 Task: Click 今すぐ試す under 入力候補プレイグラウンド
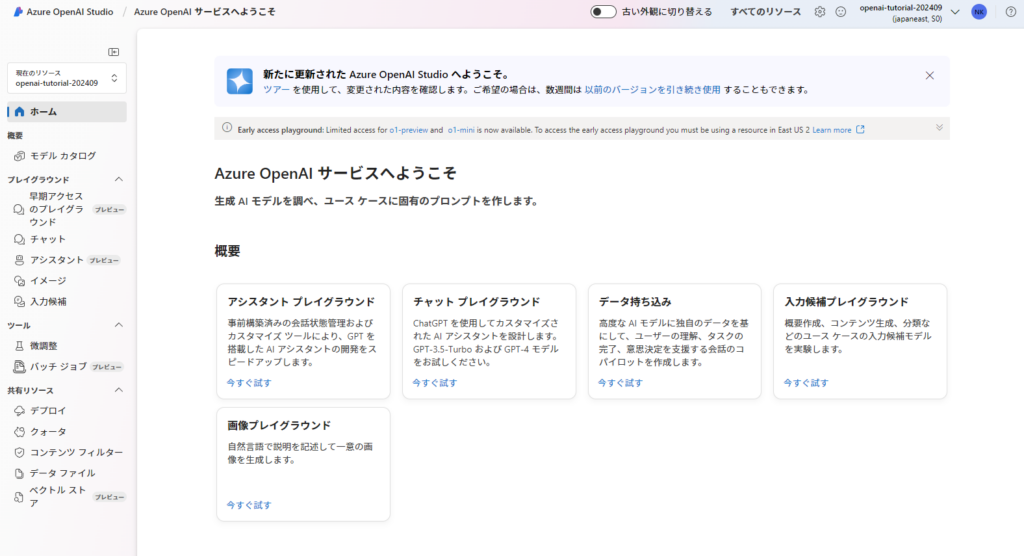[x=806, y=383]
